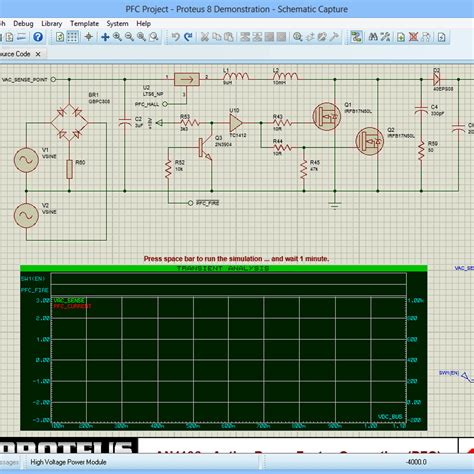Click the Zoom In magnifier
Viewport: 474px width, 474px height.
pyautogui.click(x=117, y=37)
